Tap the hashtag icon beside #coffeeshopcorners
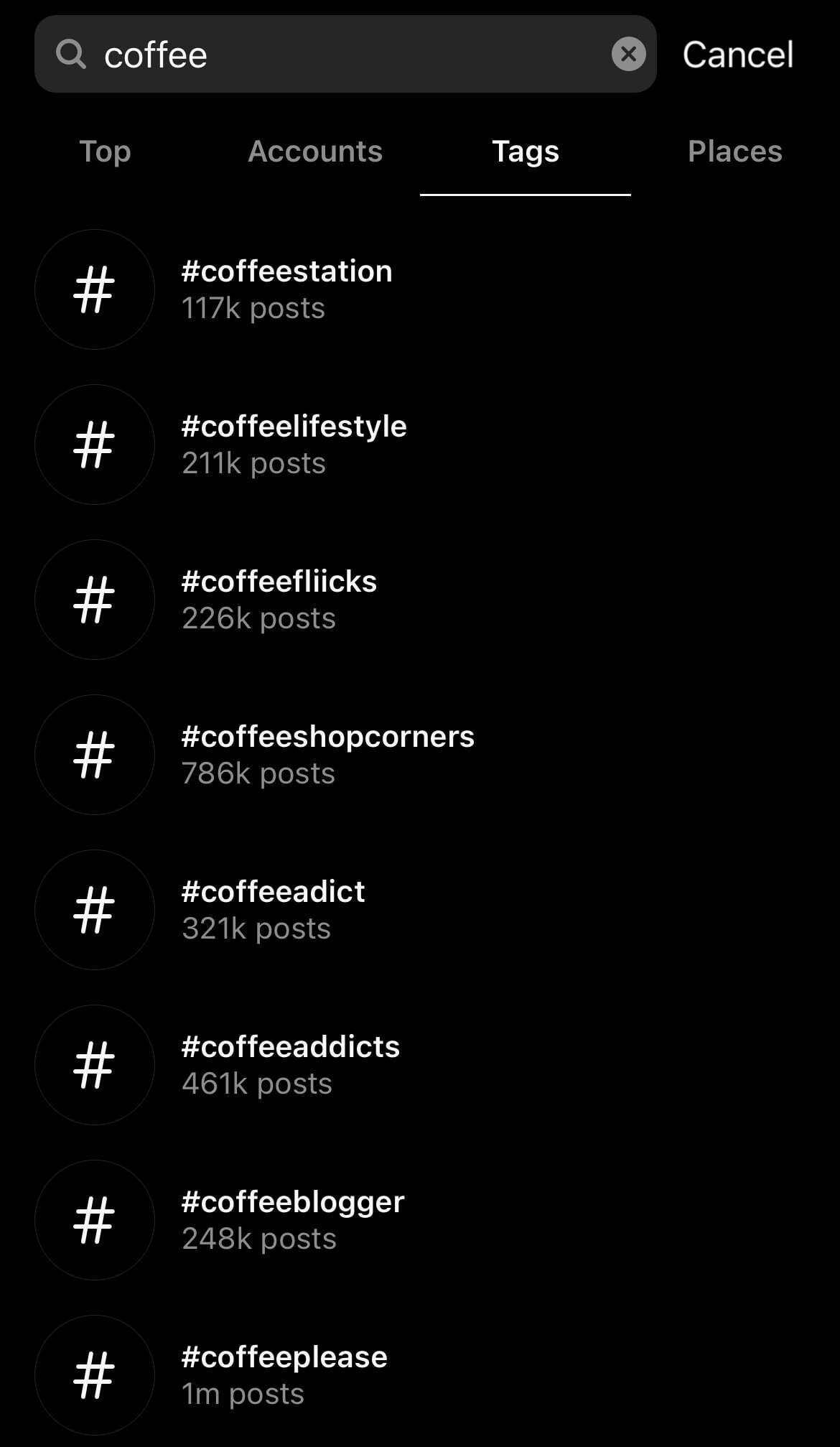The width and height of the screenshot is (840, 1447). 94,755
